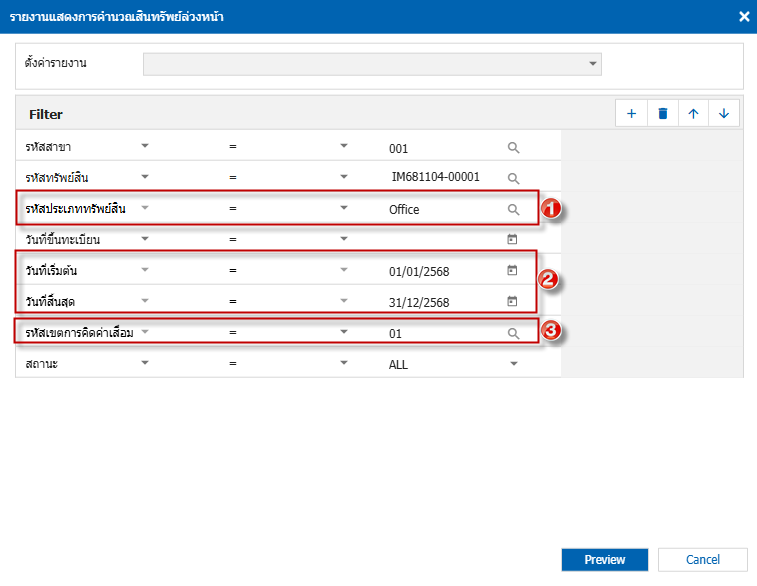Viewport: 757px width, 586px height.
Task: Open the สถานะ ALL value dropdown
Action: (514, 364)
